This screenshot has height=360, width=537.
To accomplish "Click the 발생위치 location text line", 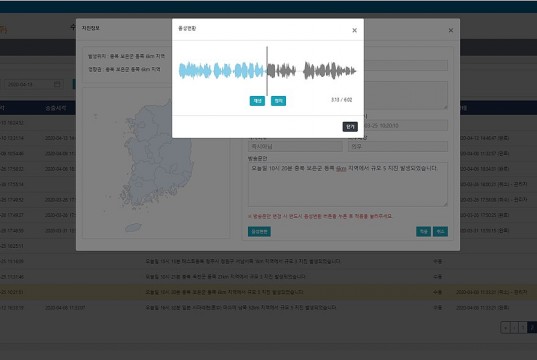I will point(126,56).
